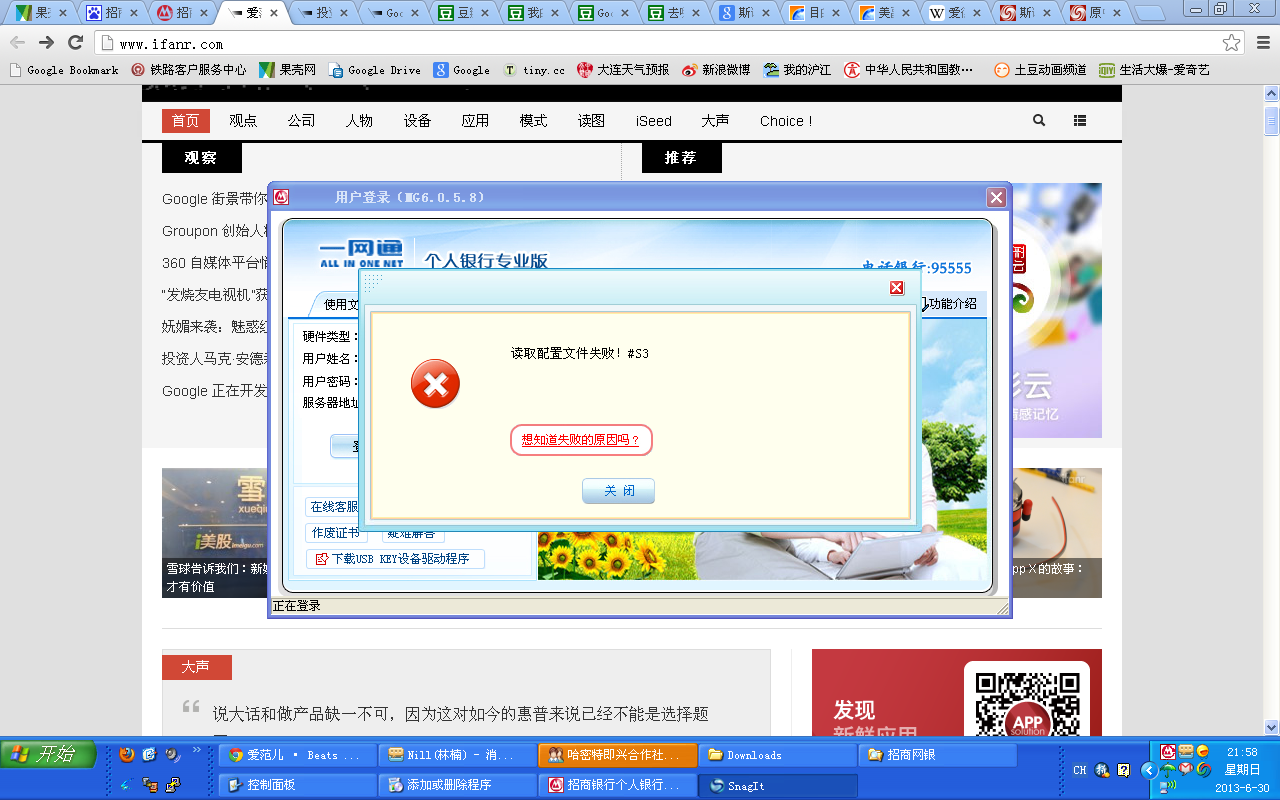Switch to 招商网银 folder taskbar item
Screen dimensions: 1280x800
[938, 755]
